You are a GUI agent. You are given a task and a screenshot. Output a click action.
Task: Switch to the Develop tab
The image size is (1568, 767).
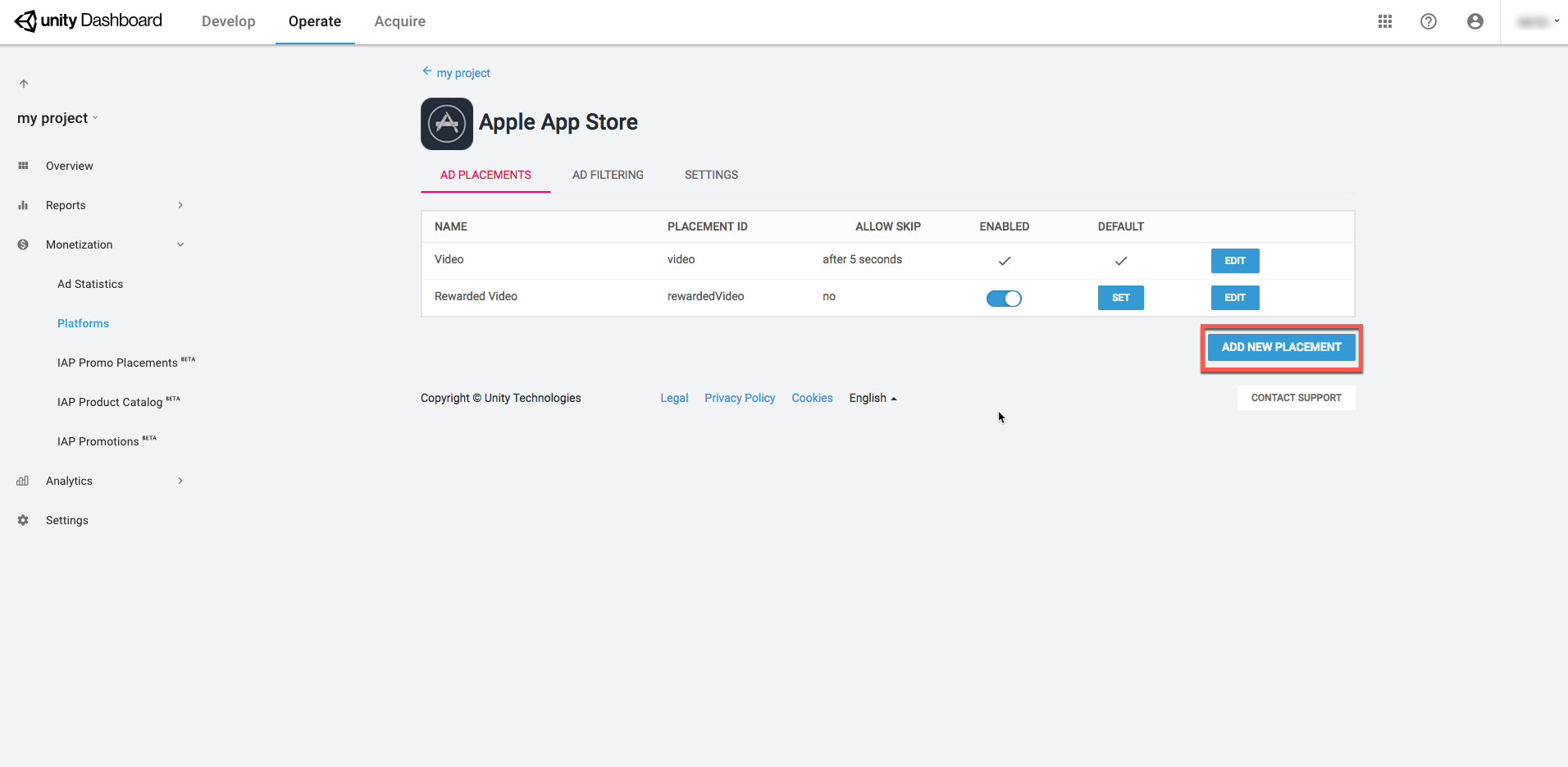tap(229, 21)
